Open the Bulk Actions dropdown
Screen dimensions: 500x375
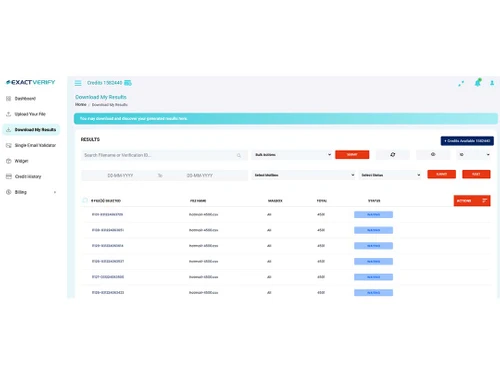[x=293, y=155]
